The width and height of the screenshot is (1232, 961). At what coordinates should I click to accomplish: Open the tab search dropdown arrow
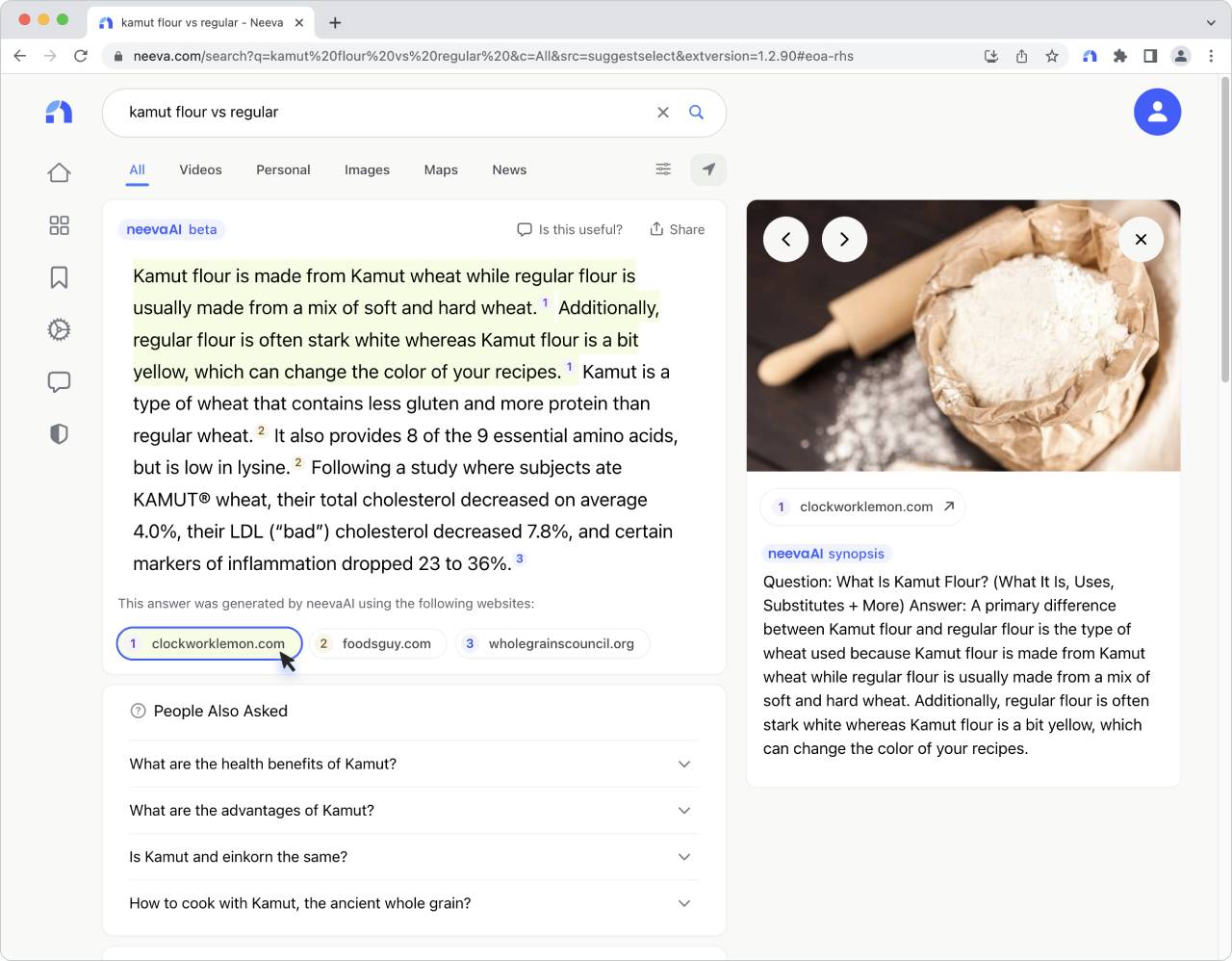tap(1211, 22)
